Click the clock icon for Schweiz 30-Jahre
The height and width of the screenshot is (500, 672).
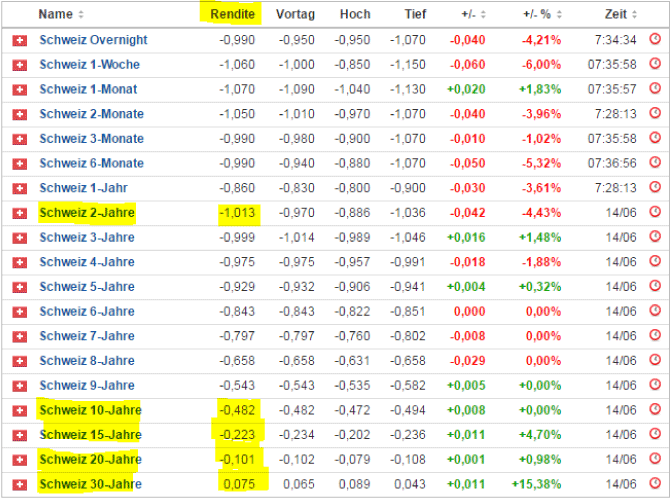[x=655, y=484]
